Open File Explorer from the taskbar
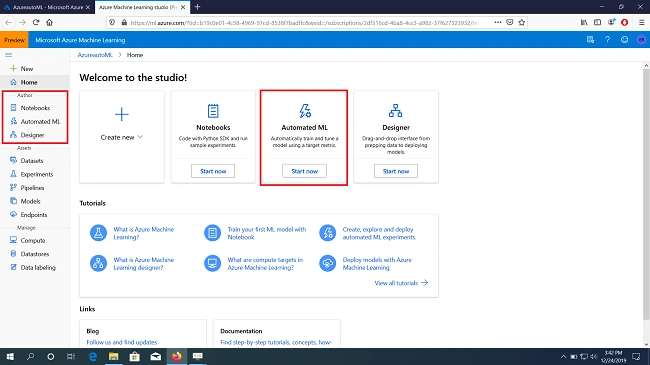 click(114, 357)
